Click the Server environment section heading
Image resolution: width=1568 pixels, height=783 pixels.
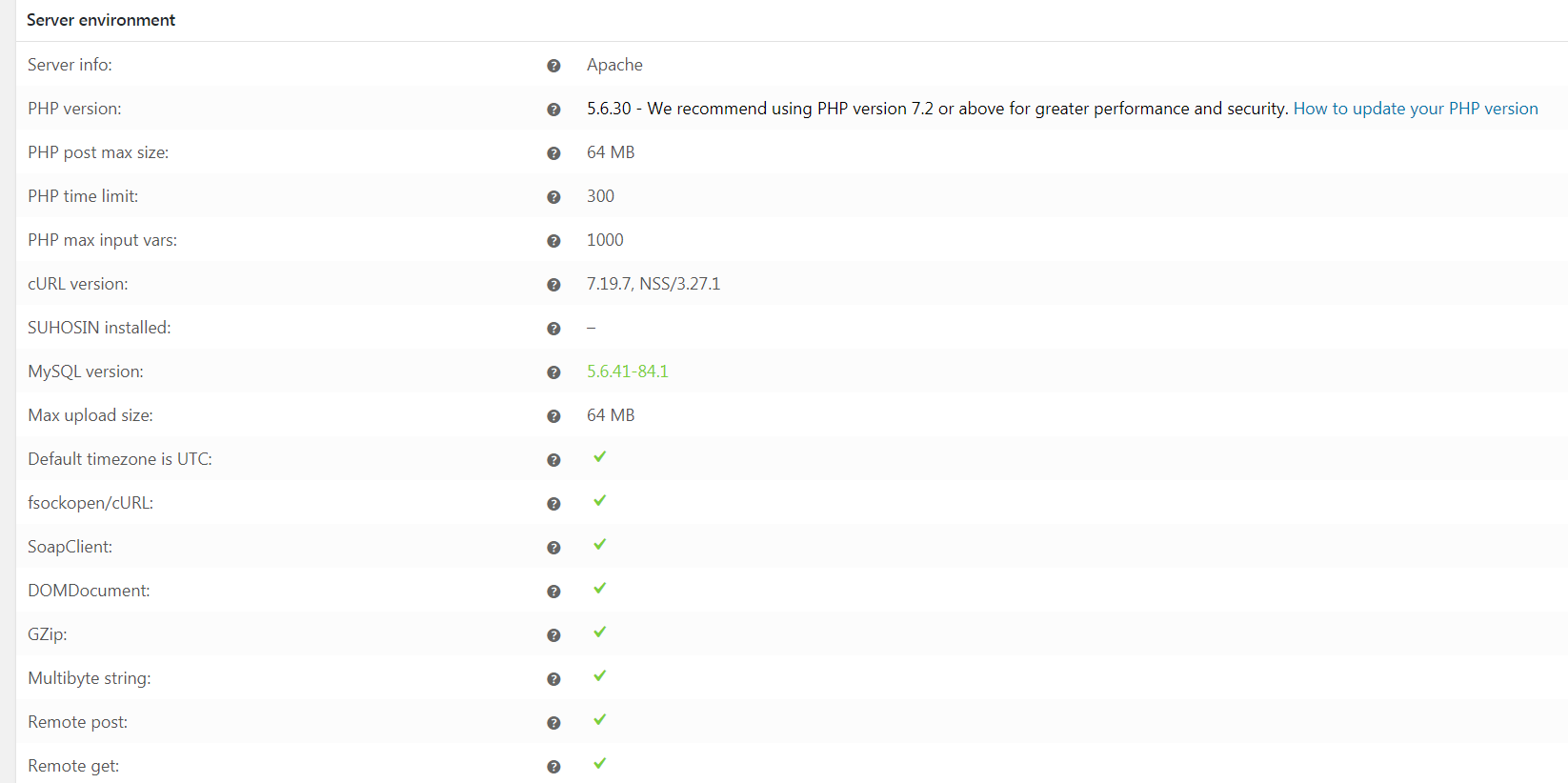(x=101, y=20)
